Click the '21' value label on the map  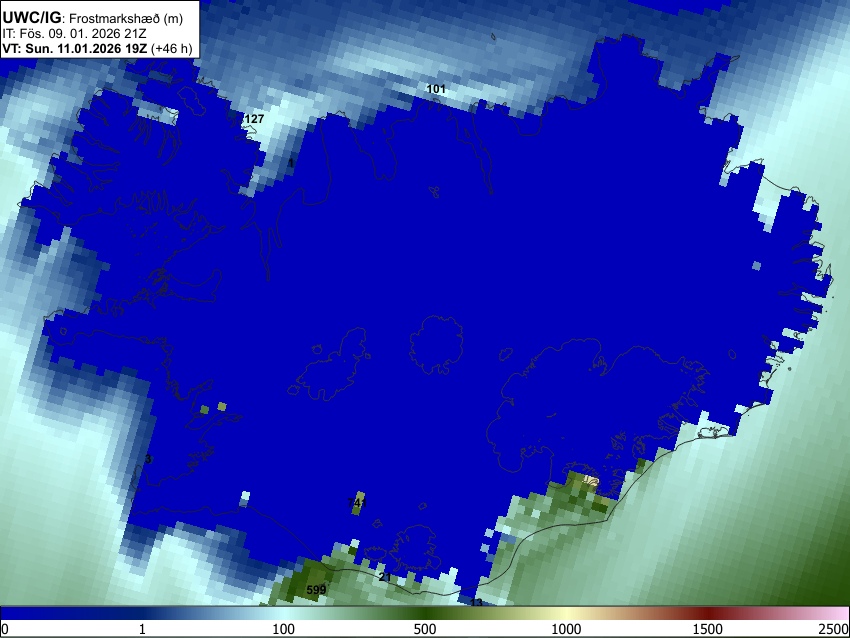(x=385, y=577)
